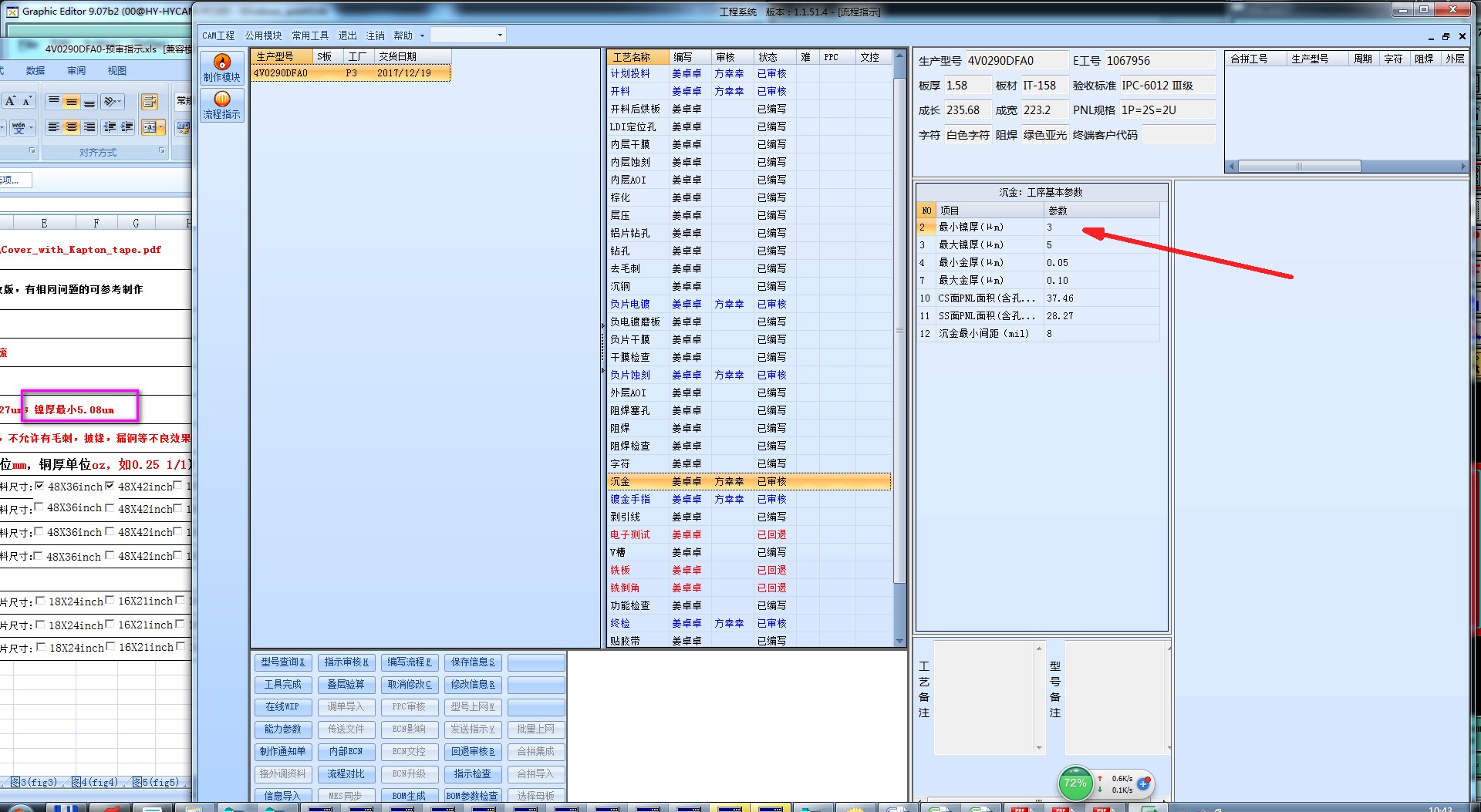
Task: Click the 指示审核 button
Action: 346,662
